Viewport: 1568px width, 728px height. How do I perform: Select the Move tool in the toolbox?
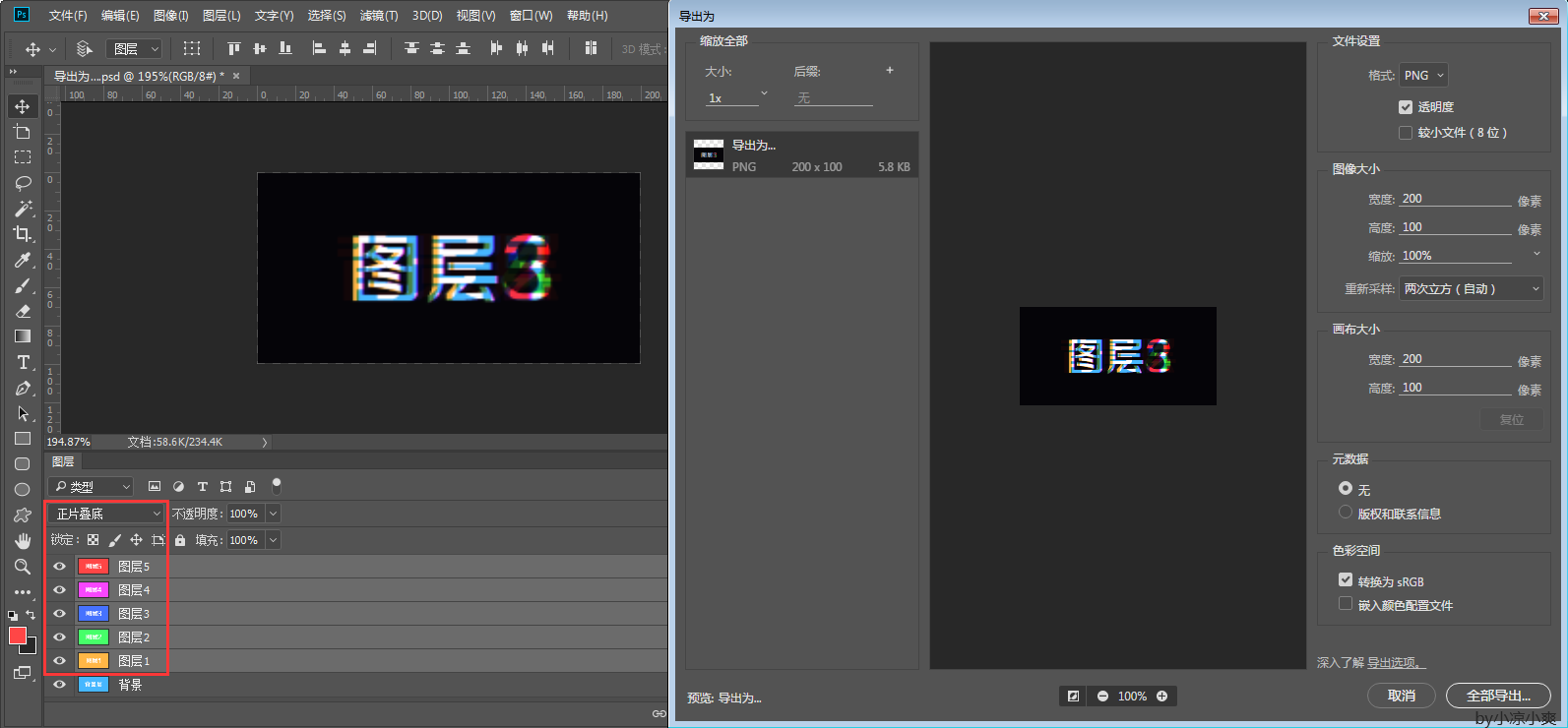click(23, 106)
